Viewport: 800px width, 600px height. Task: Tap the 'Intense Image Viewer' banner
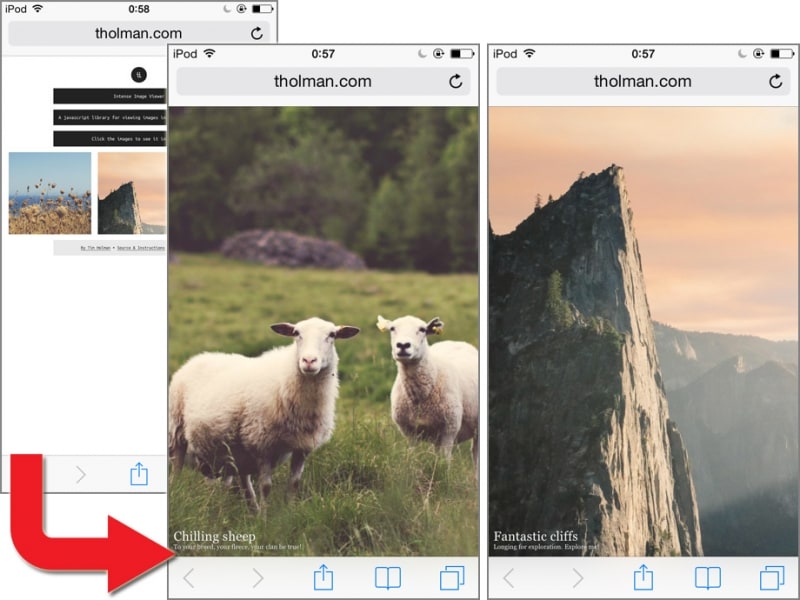pyautogui.click(x=110, y=96)
